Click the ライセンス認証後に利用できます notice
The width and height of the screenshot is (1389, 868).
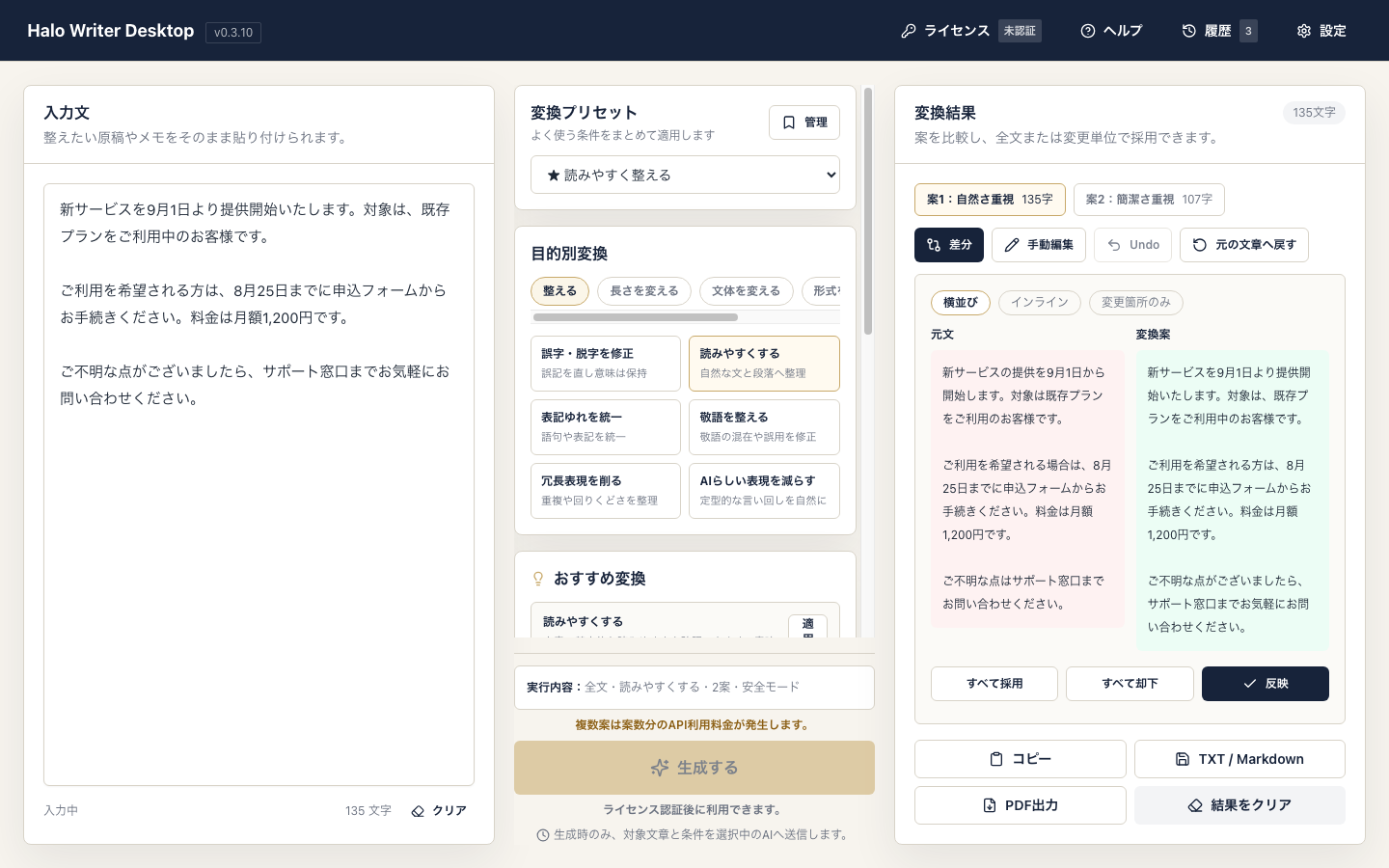point(694,810)
